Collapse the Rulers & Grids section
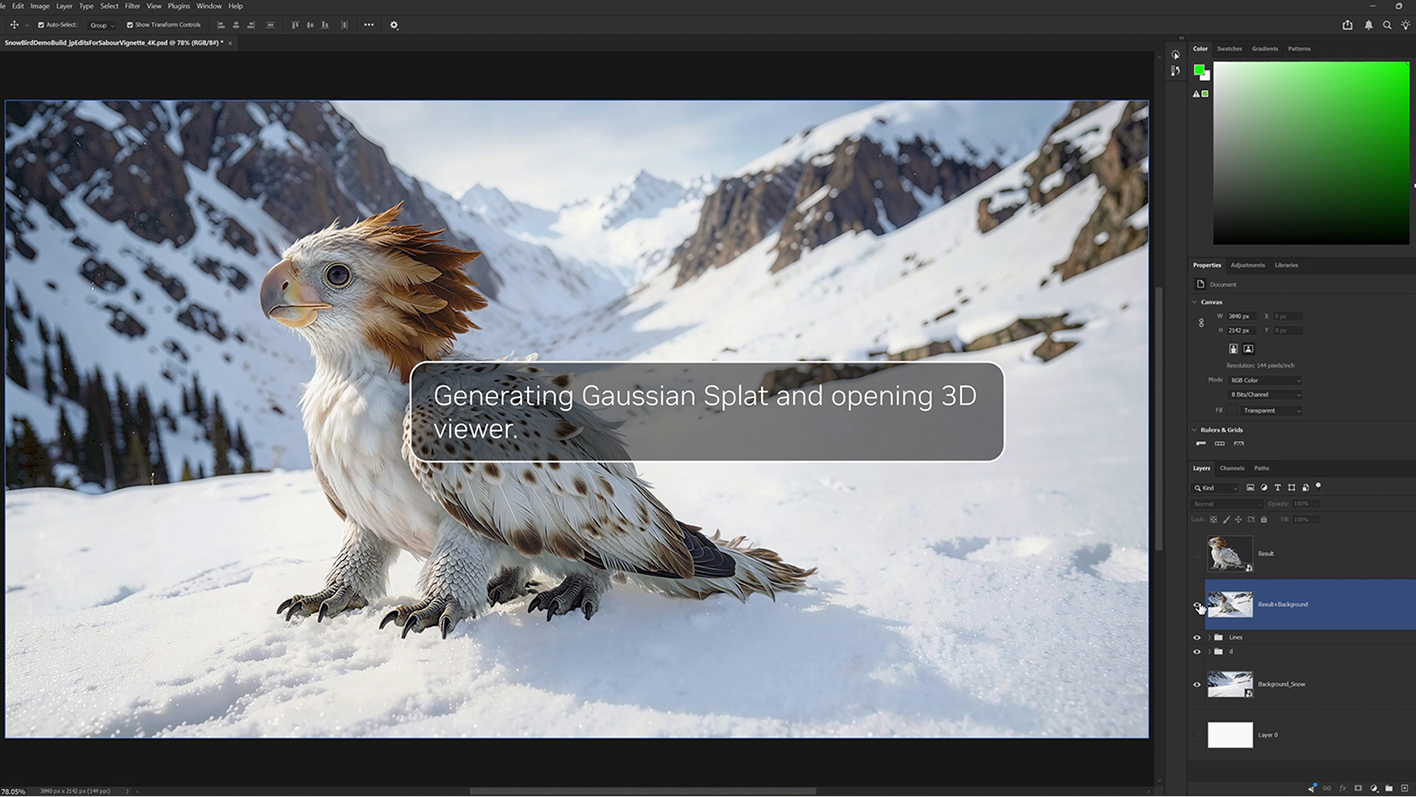The image size is (1416, 797). pyautogui.click(x=1195, y=430)
